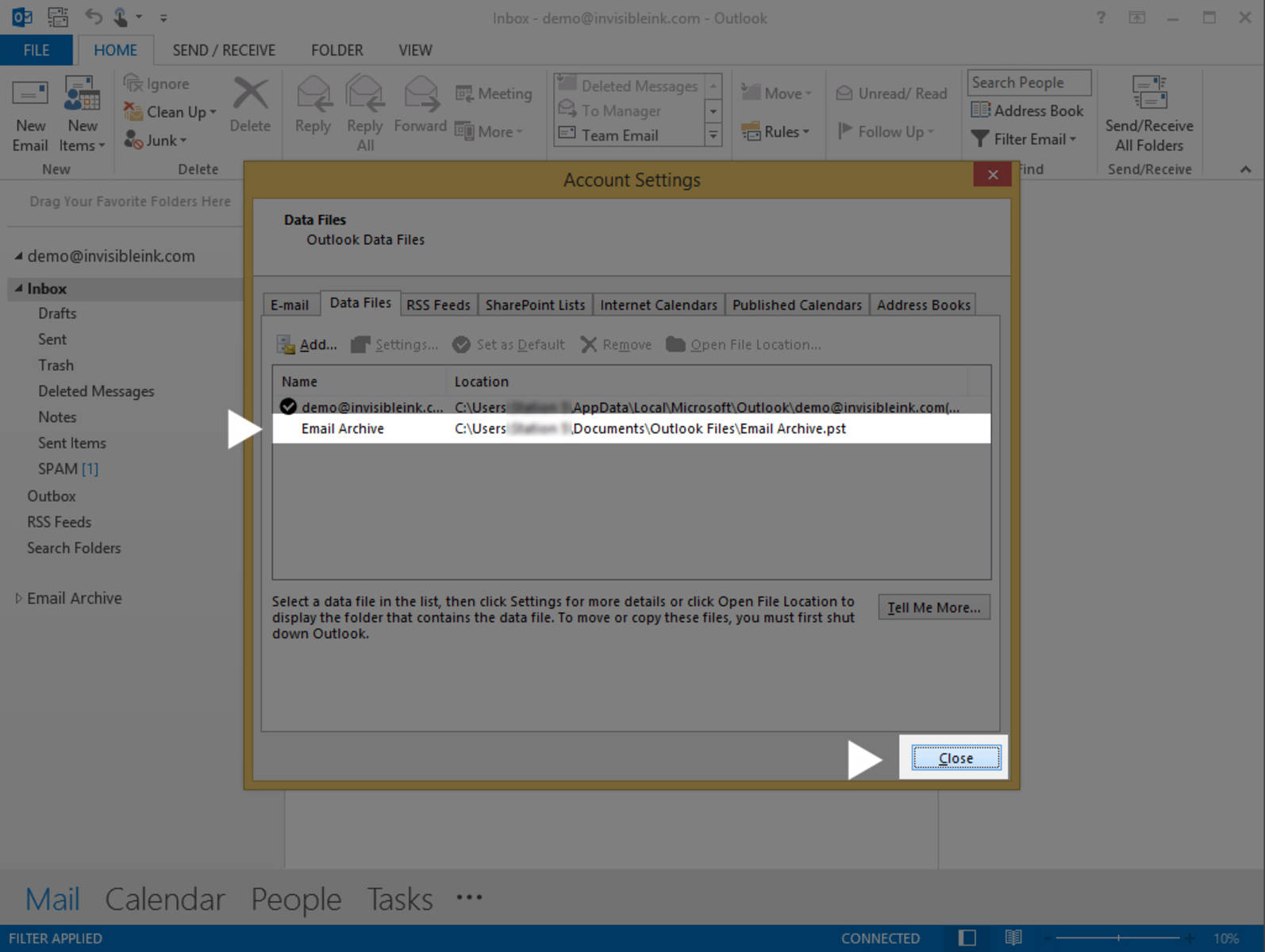Open the Rules dropdown
The width and height of the screenshot is (1265, 952).
775,132
